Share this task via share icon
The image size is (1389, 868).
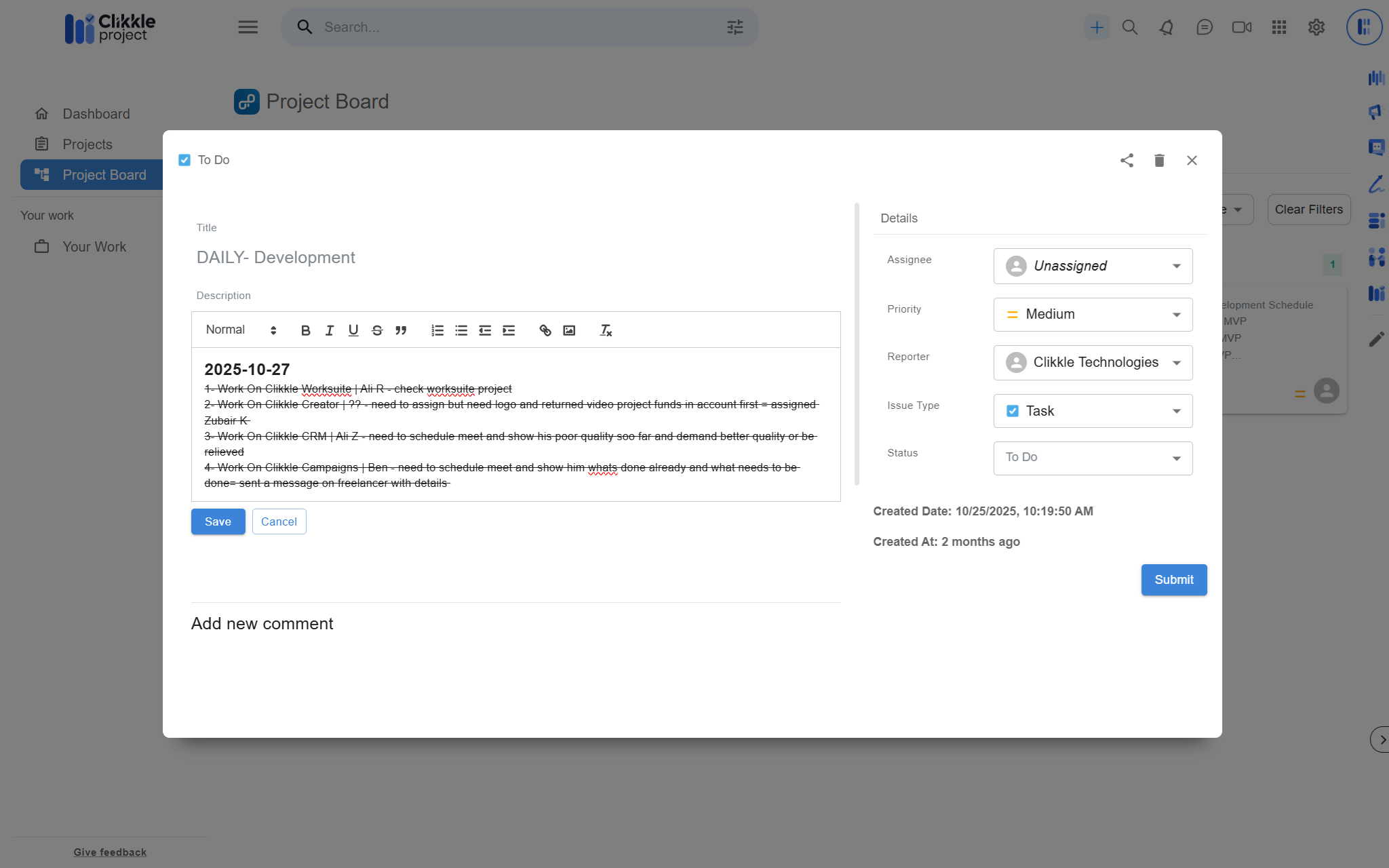(1127, 161)
